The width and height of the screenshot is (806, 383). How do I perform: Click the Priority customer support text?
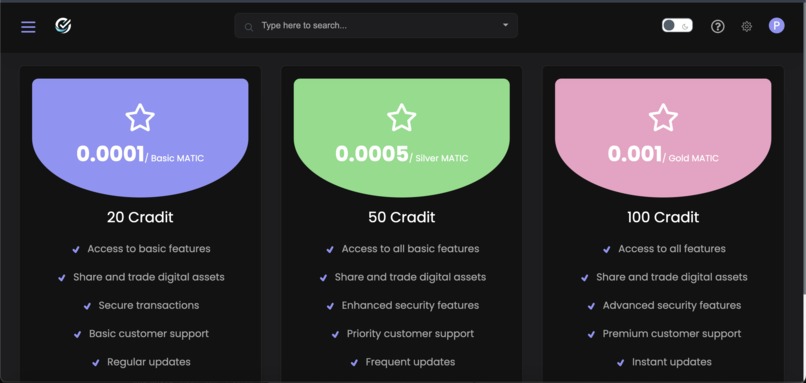(410, 334)
